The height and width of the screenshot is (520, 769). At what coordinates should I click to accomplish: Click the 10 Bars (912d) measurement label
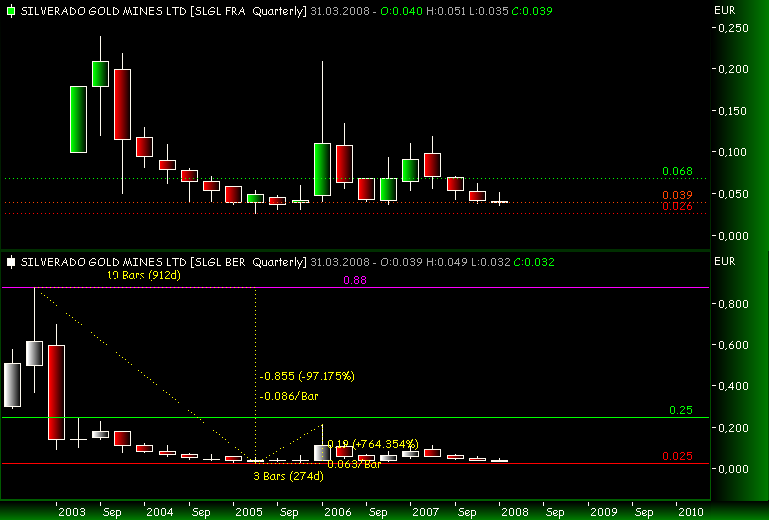pos(144,275)
